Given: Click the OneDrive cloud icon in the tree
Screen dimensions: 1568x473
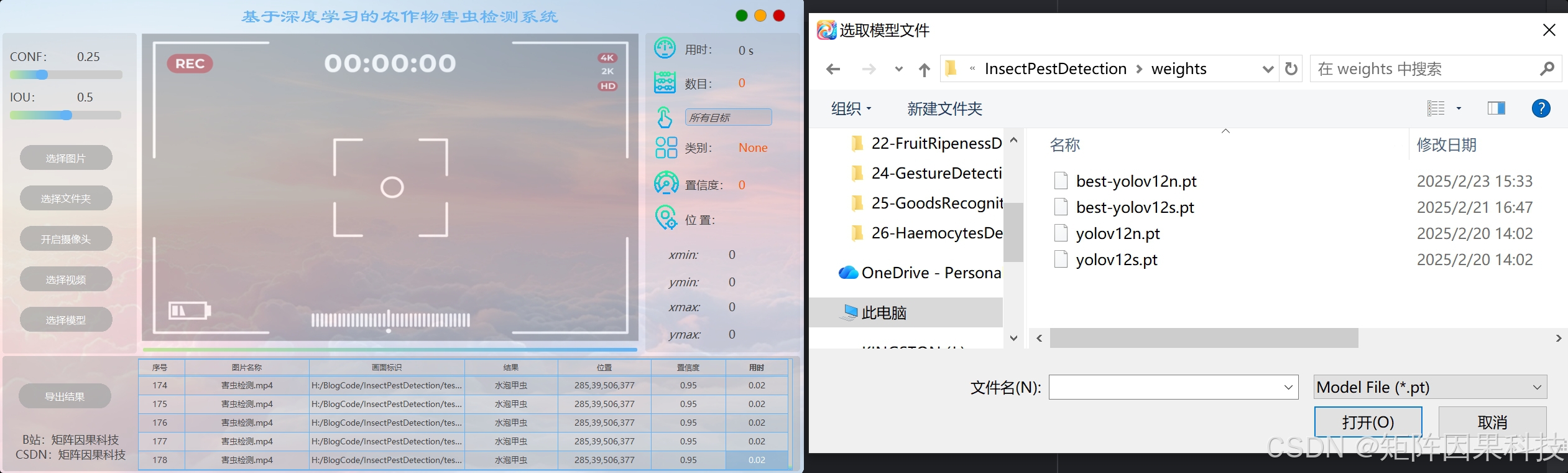Looking at the screenshot, I should pos(848,273).
